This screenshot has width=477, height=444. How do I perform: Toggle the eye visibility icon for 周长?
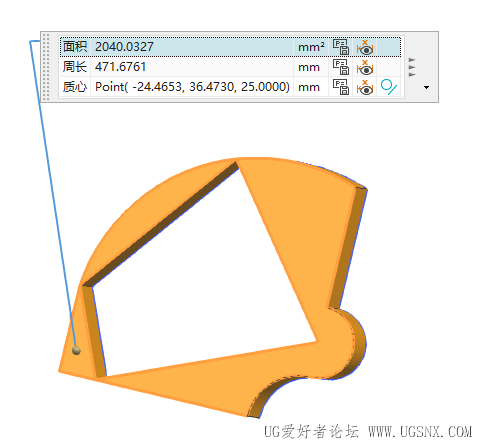[x=365, y=68]
